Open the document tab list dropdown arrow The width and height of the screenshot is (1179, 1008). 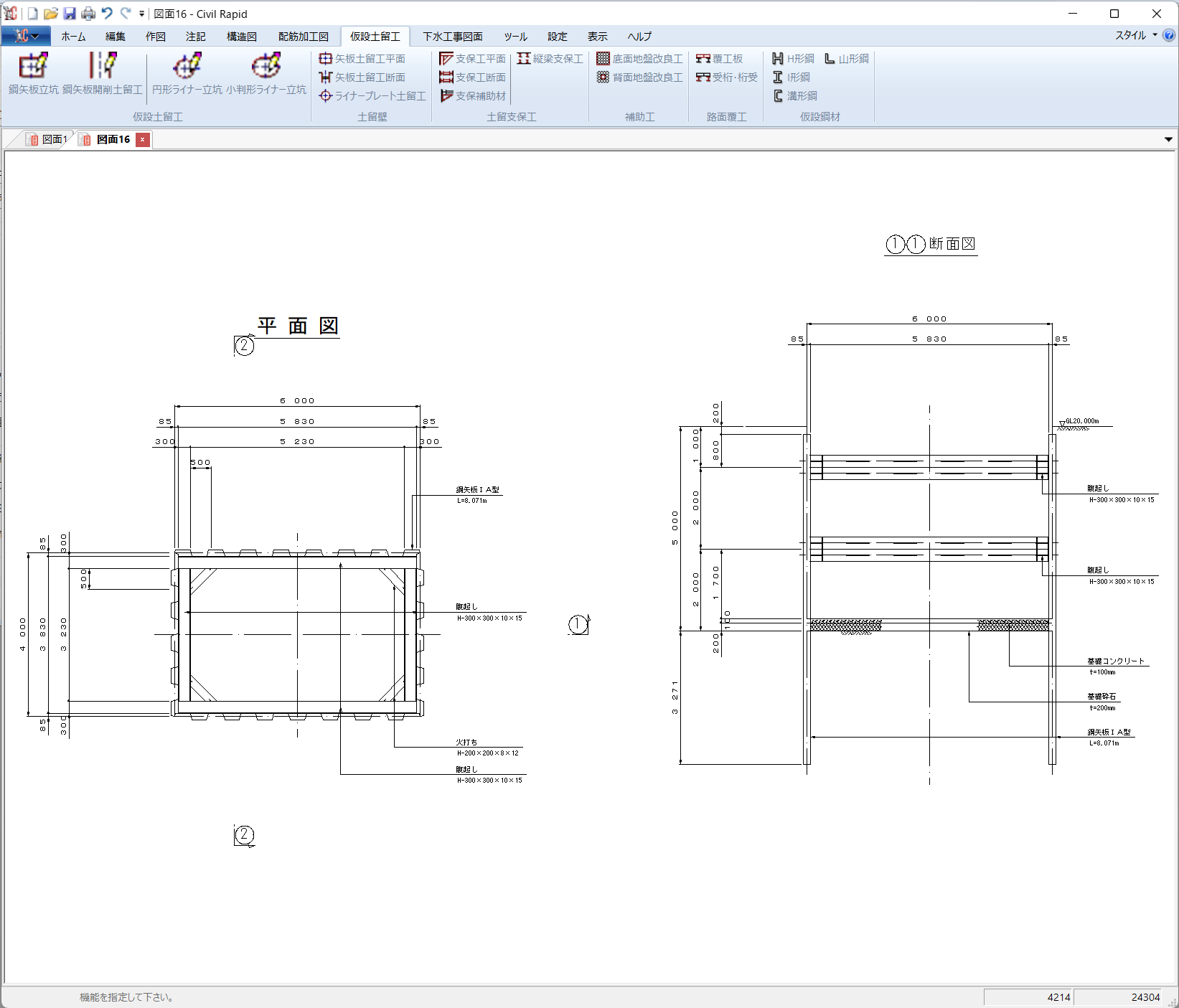point(1168,139)
